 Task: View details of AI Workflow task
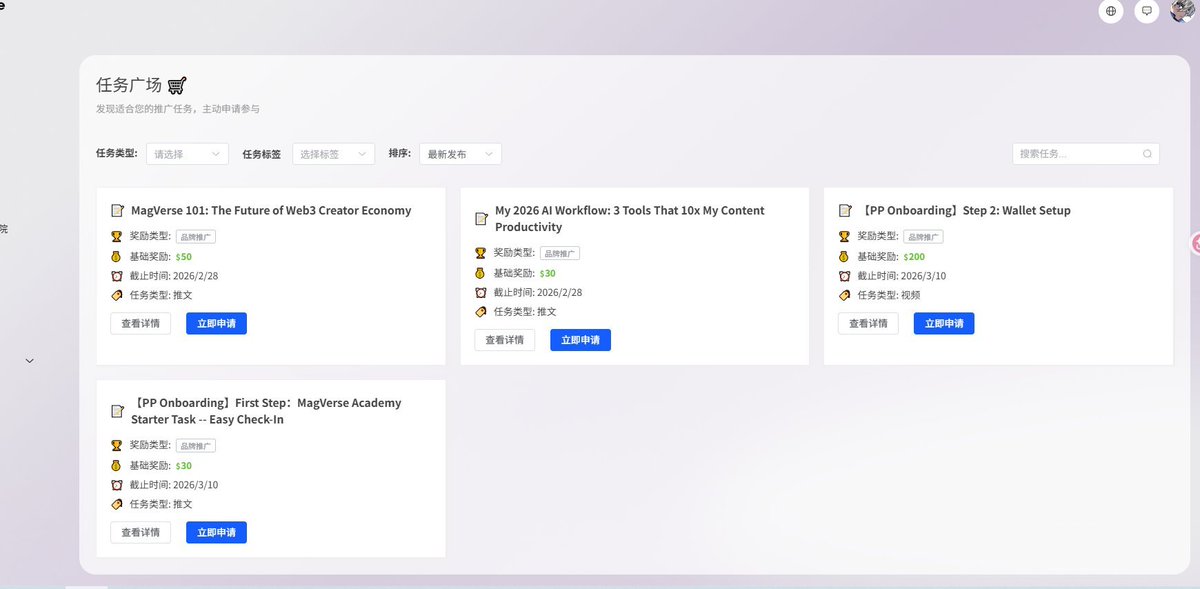pos(504,340)
